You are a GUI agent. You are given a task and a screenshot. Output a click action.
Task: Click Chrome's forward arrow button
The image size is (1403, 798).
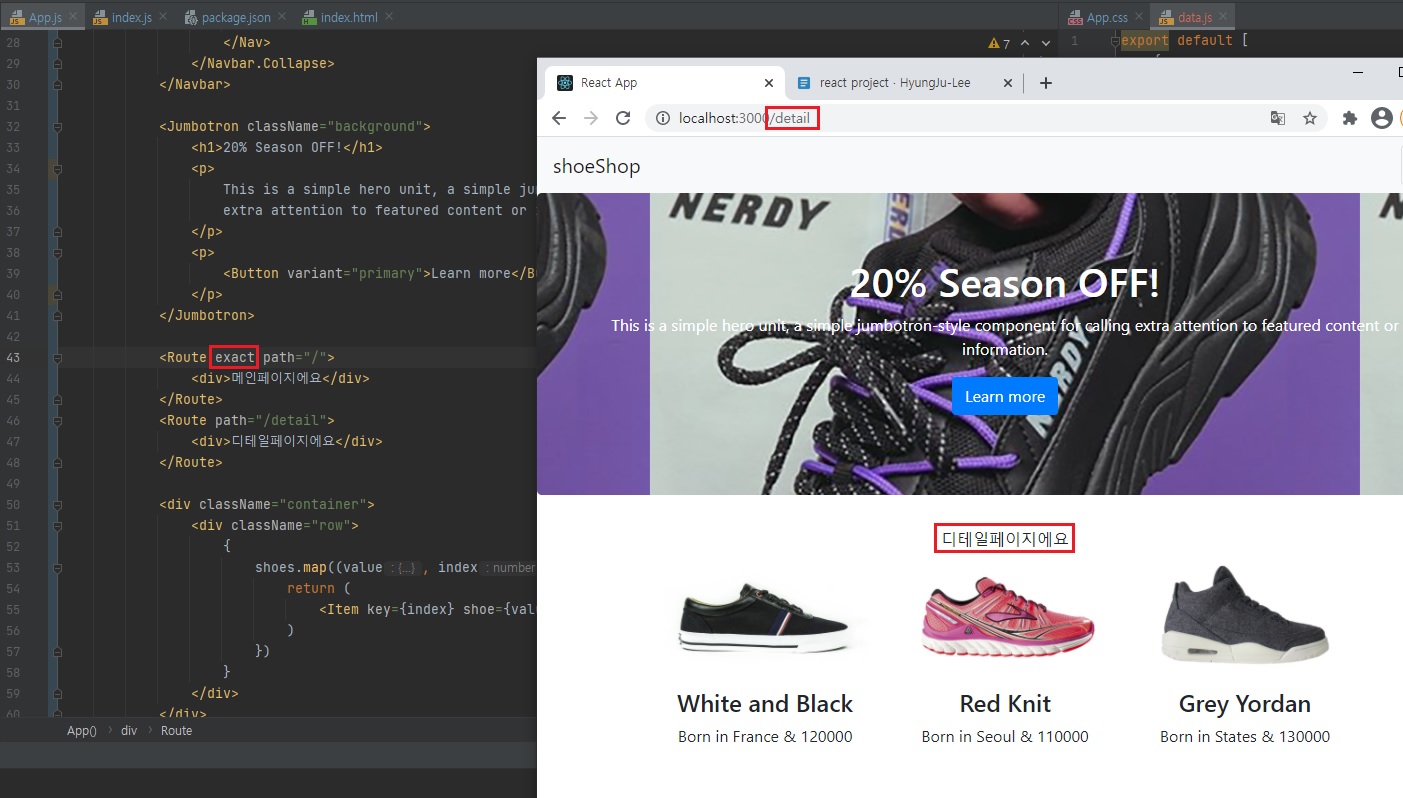[591, 118]
